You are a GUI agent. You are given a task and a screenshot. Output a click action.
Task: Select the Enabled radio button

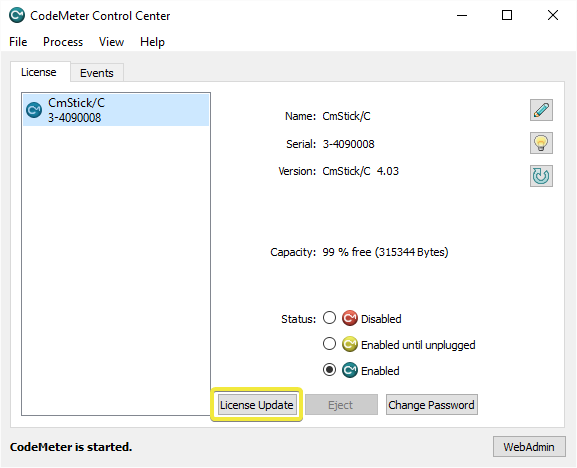[x=329, y=370]
